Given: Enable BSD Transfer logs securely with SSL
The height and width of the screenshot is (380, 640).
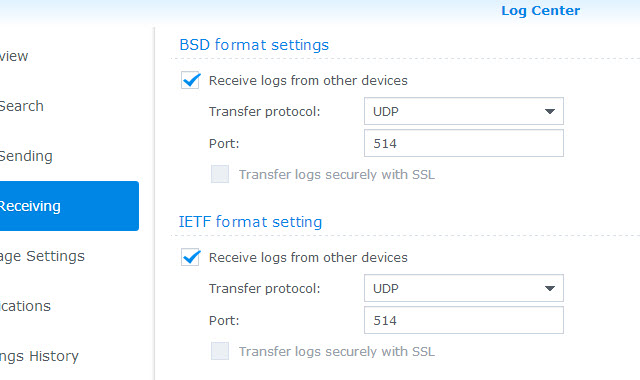Looking at the screenshot, I should point(220,174).
